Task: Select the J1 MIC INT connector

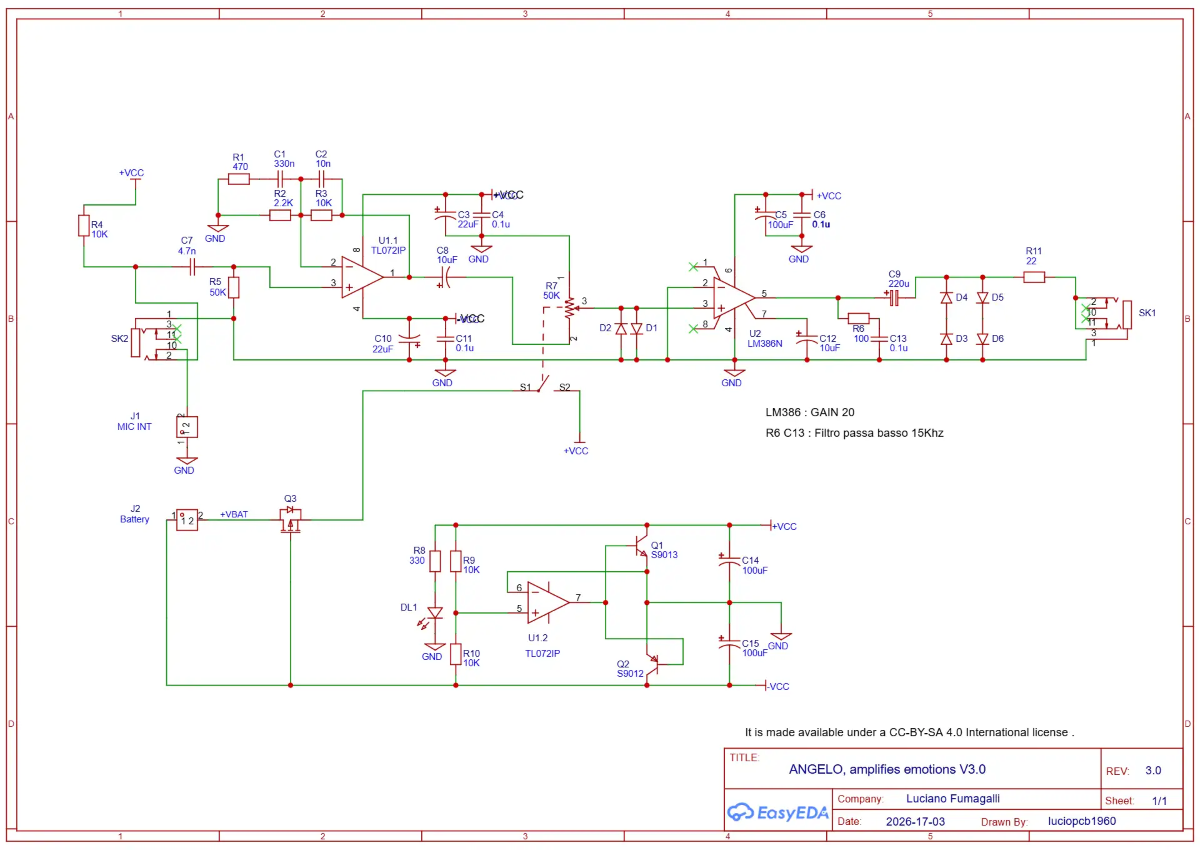Action: click(x=186, y=427)
